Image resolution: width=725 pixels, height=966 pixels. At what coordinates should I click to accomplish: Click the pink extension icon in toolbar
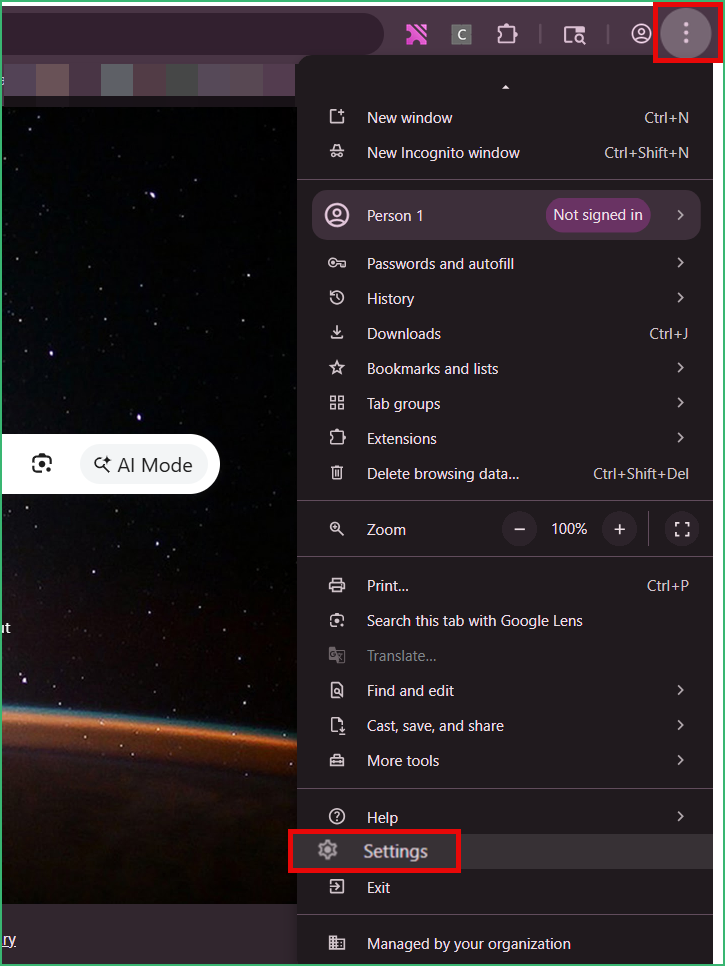click(x=416, y=34)
